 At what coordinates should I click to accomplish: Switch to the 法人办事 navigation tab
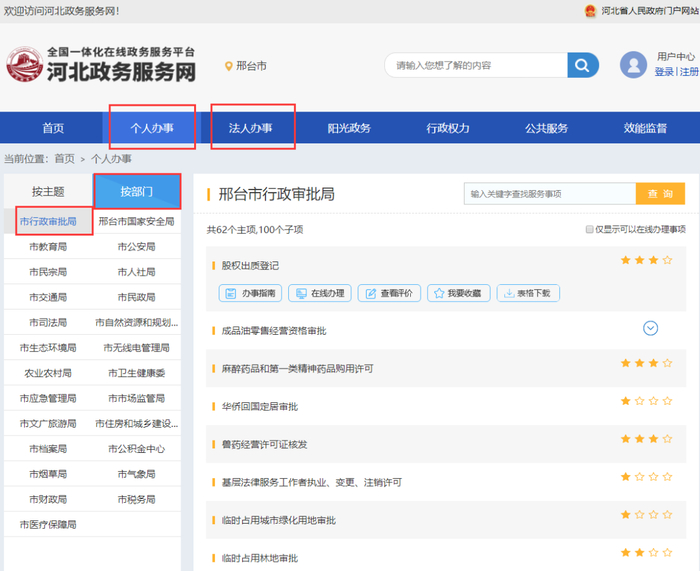pos(250,128)
